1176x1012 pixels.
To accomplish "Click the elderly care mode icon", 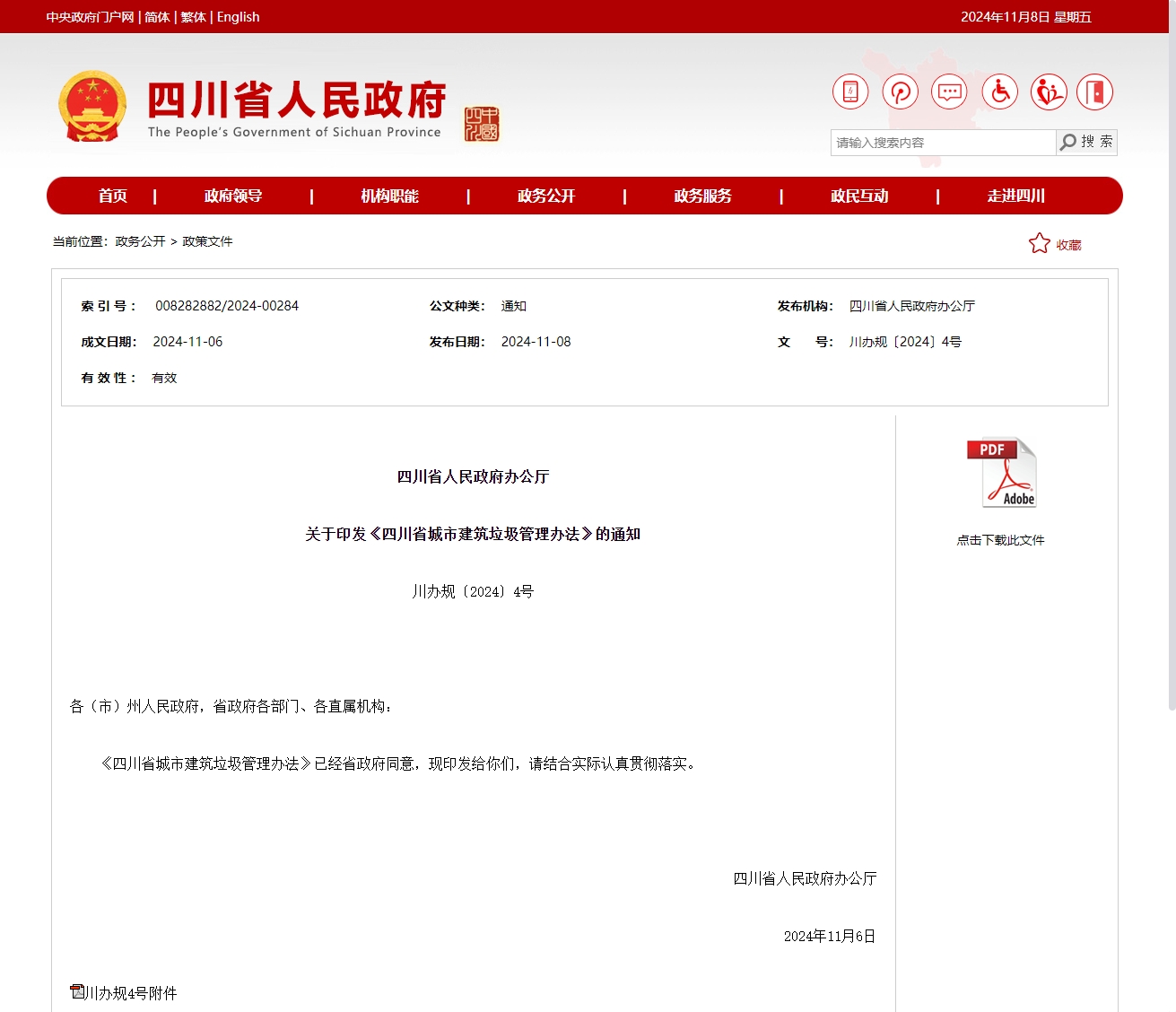I will (1048, 92).
